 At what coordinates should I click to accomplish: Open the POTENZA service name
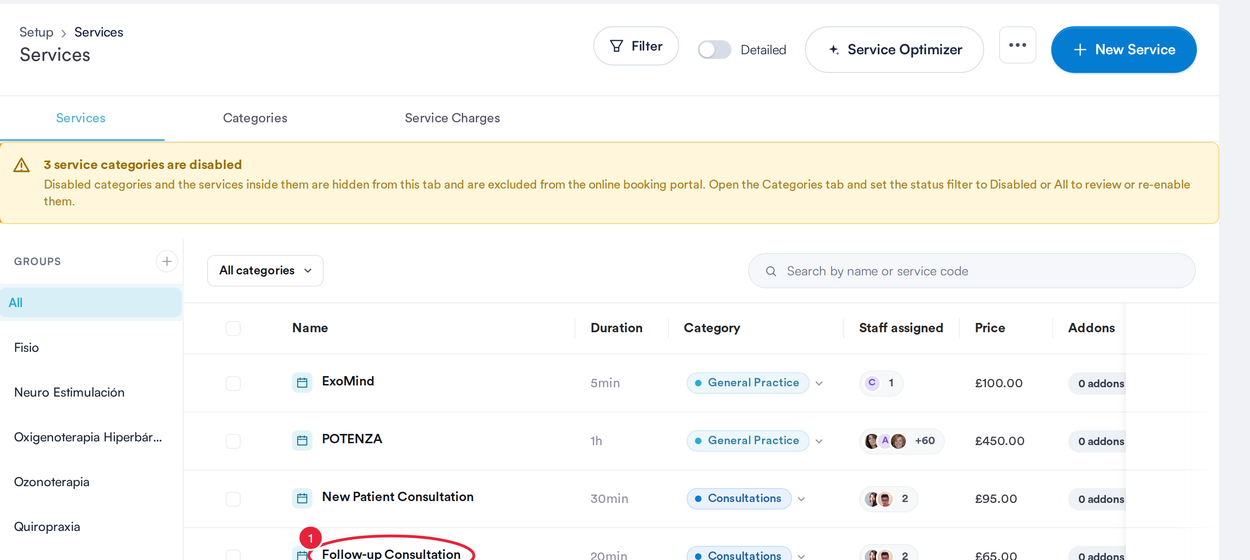click(352, 439)
